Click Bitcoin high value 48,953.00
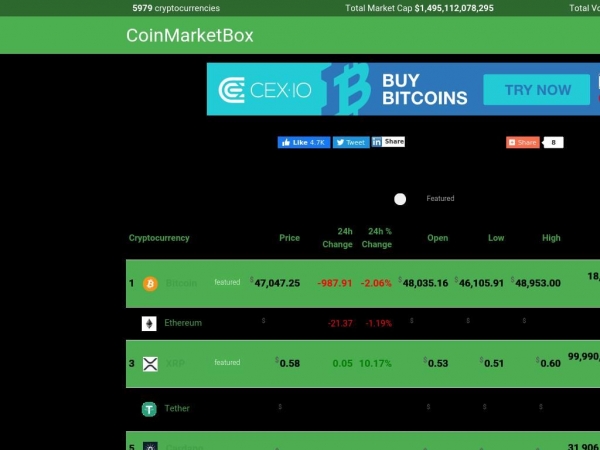Screen dimensions: 600x450 [x=536, y=283]
